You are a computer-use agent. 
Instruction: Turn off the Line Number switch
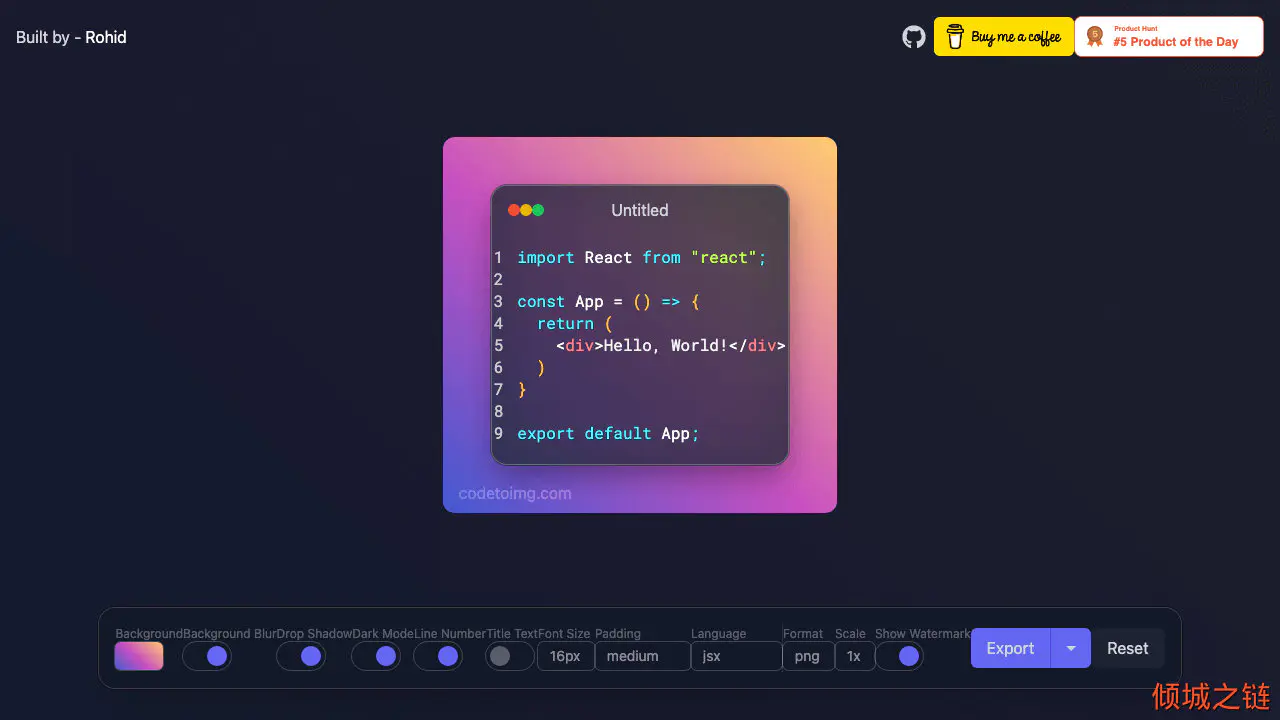(x=438, y=656)
